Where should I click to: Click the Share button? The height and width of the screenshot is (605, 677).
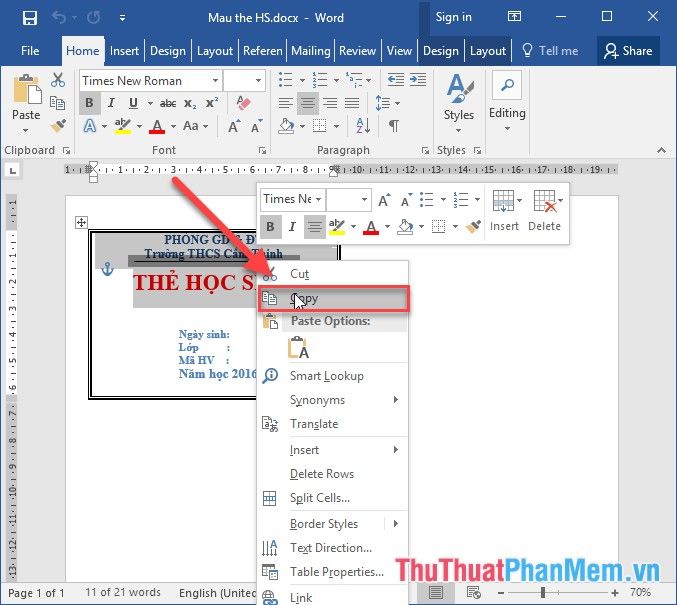click(x=626, y=51)
